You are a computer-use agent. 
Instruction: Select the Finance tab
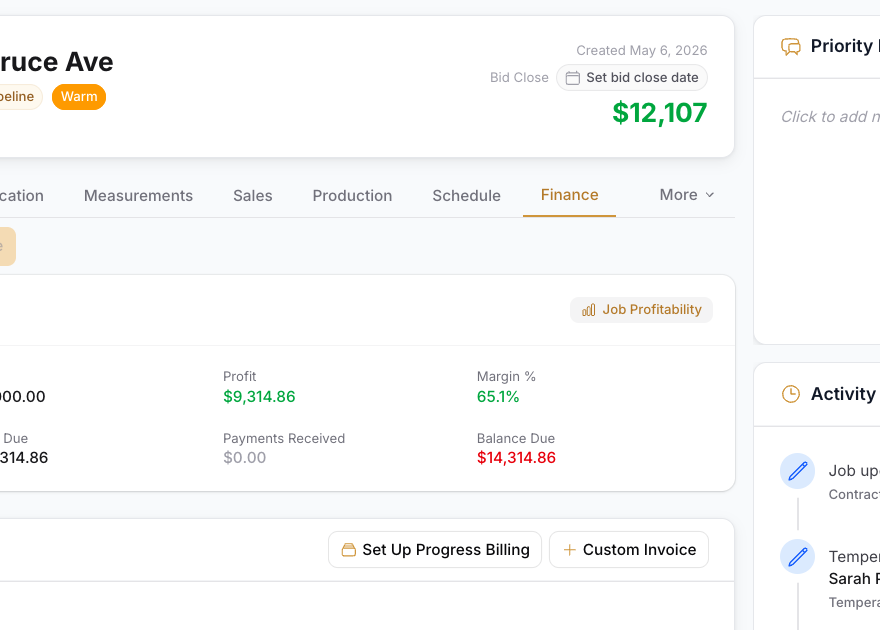pos(570,195)
